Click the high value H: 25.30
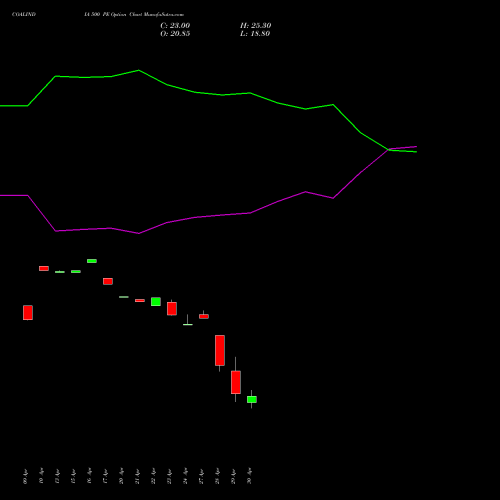 (x=255, y=26)
